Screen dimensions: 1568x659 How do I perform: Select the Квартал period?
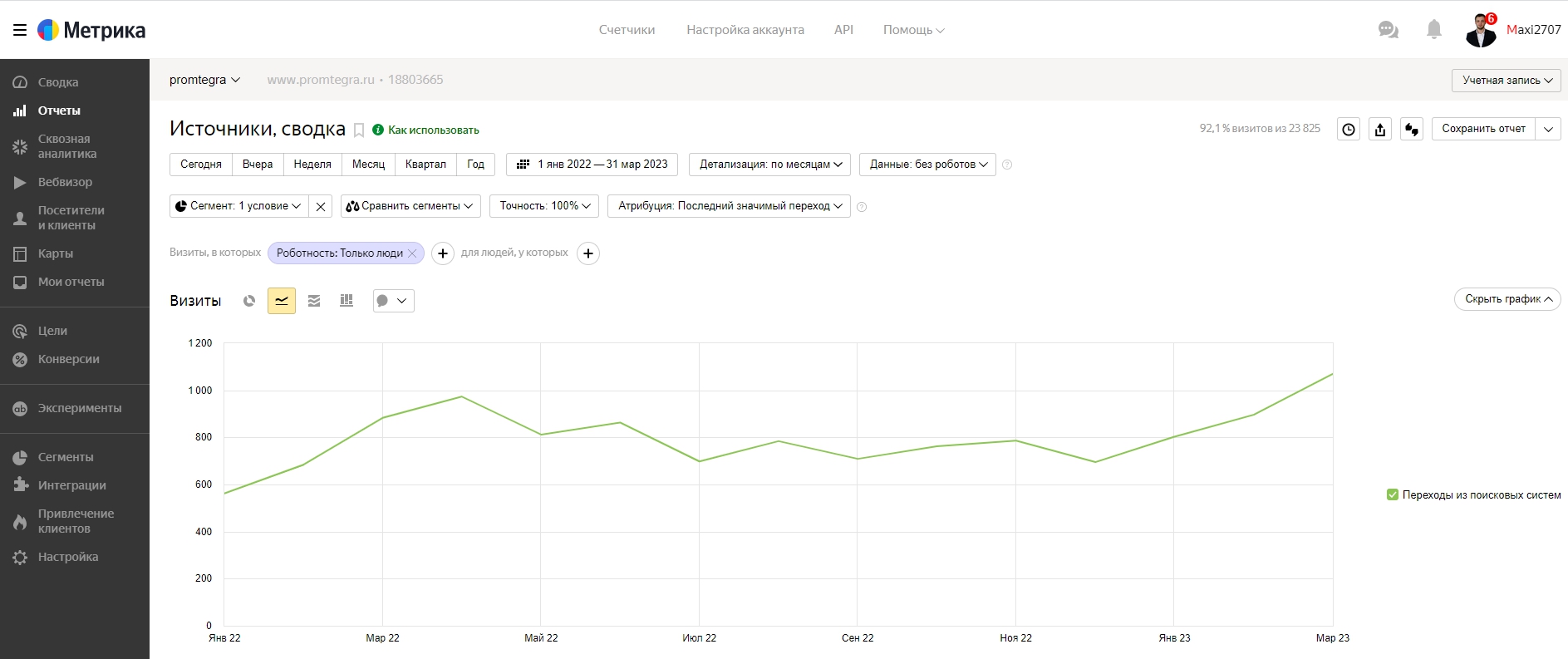tap(425, 165)
